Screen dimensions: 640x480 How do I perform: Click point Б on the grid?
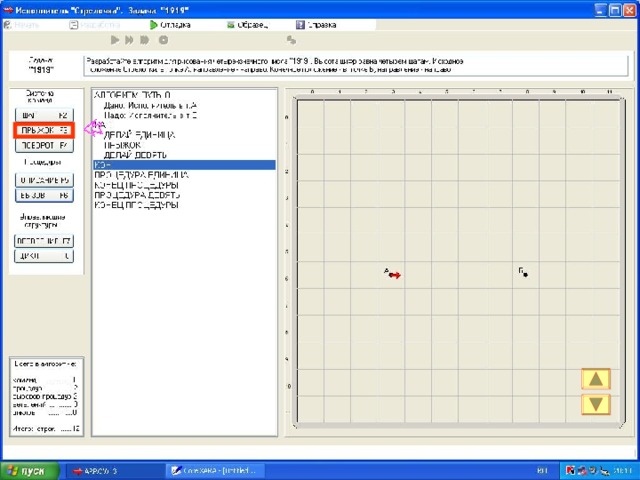point(525,274)
